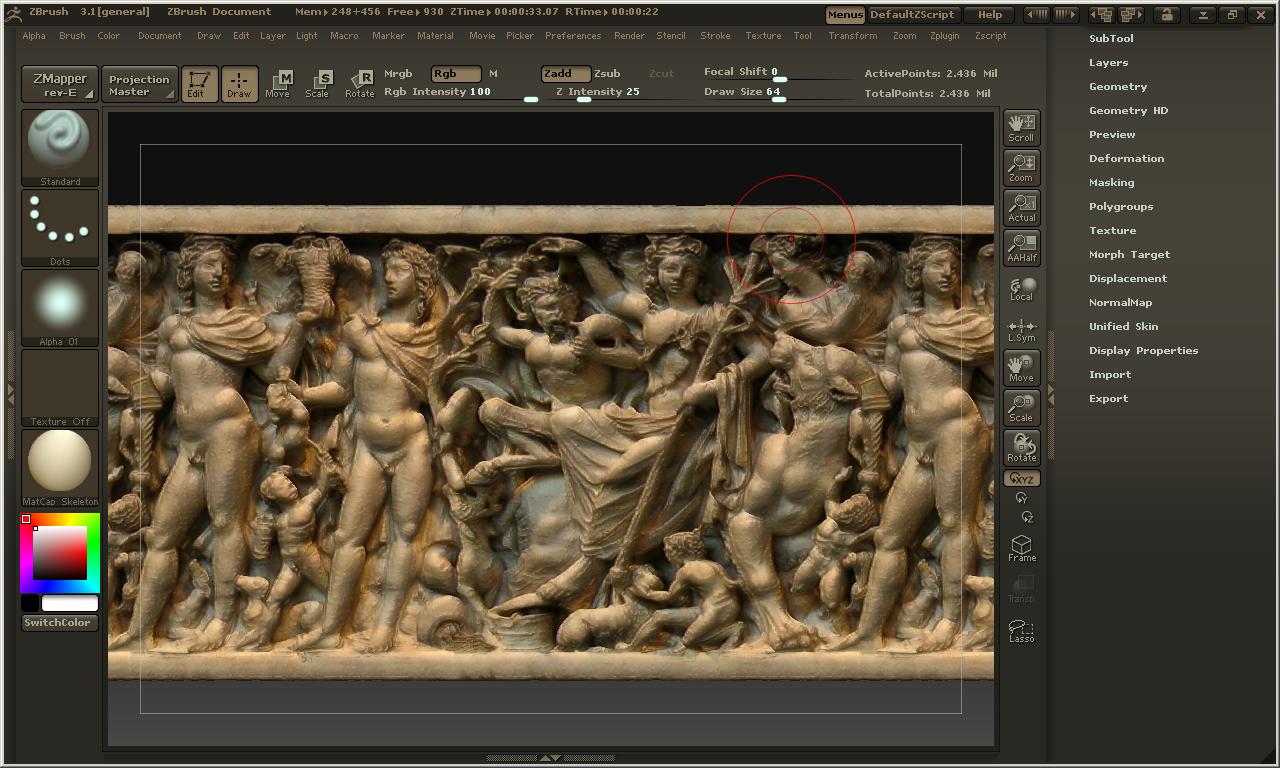Viewport: 1280px width, 768px height.
Task: Select the Rotate tool in top shelf
Action: click(360, 84)
